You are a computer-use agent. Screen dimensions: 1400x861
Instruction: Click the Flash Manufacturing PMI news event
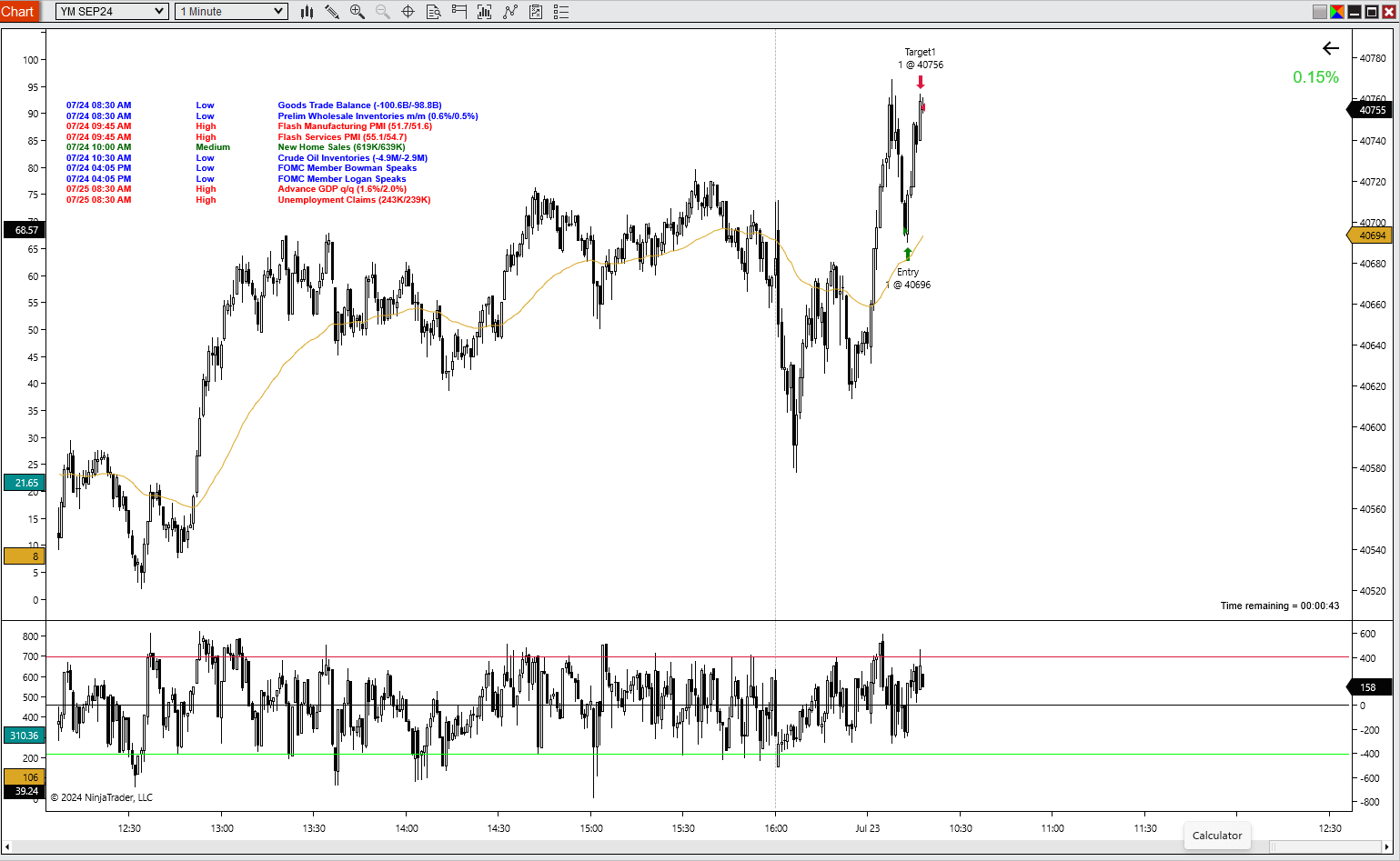click(x=355, y=126)
